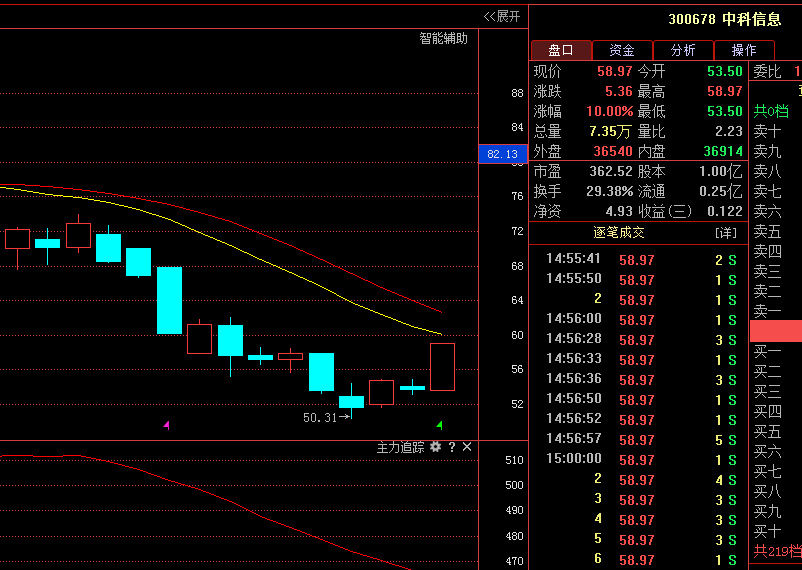Click the 14:55:50 trade row
Screen dimensions: 802x570
[641, 279]
